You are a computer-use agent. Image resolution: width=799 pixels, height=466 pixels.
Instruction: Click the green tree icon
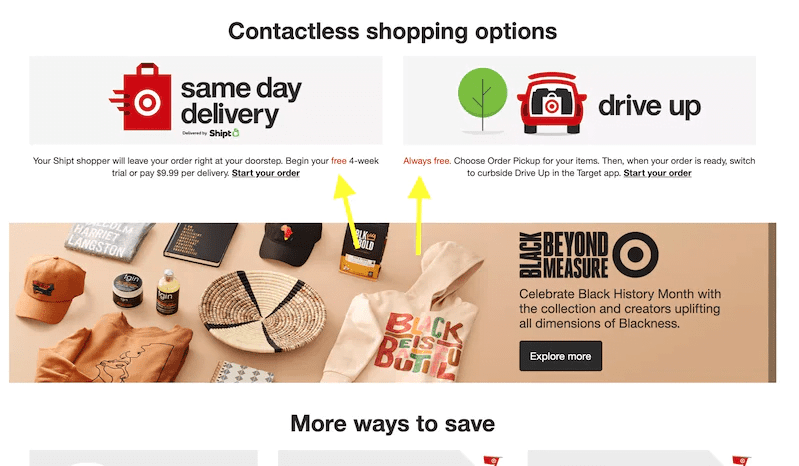[x=483, y=100]
